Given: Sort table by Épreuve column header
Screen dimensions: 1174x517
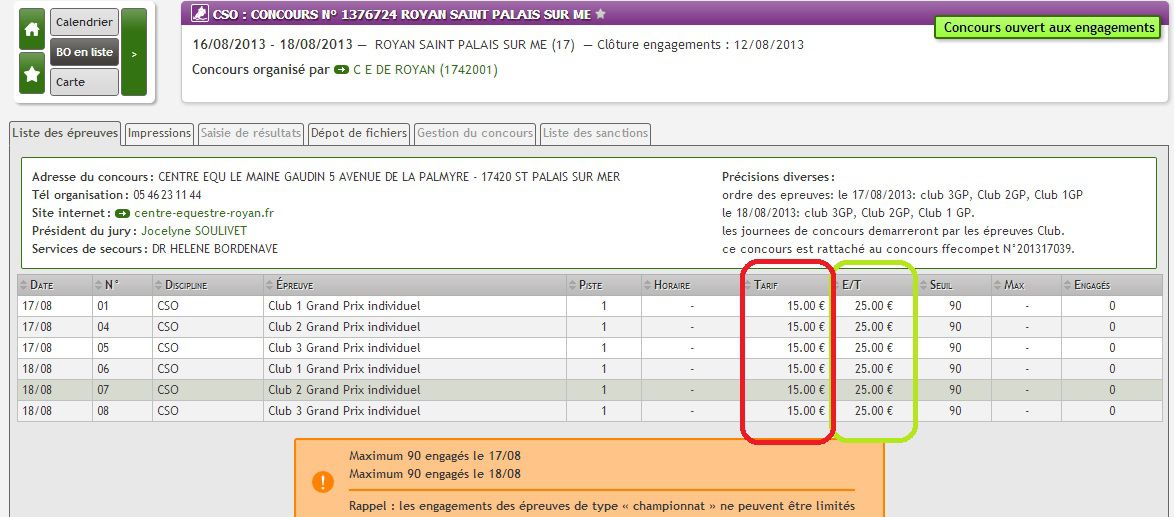Looking at the screenshot, I should coord(296,285).
